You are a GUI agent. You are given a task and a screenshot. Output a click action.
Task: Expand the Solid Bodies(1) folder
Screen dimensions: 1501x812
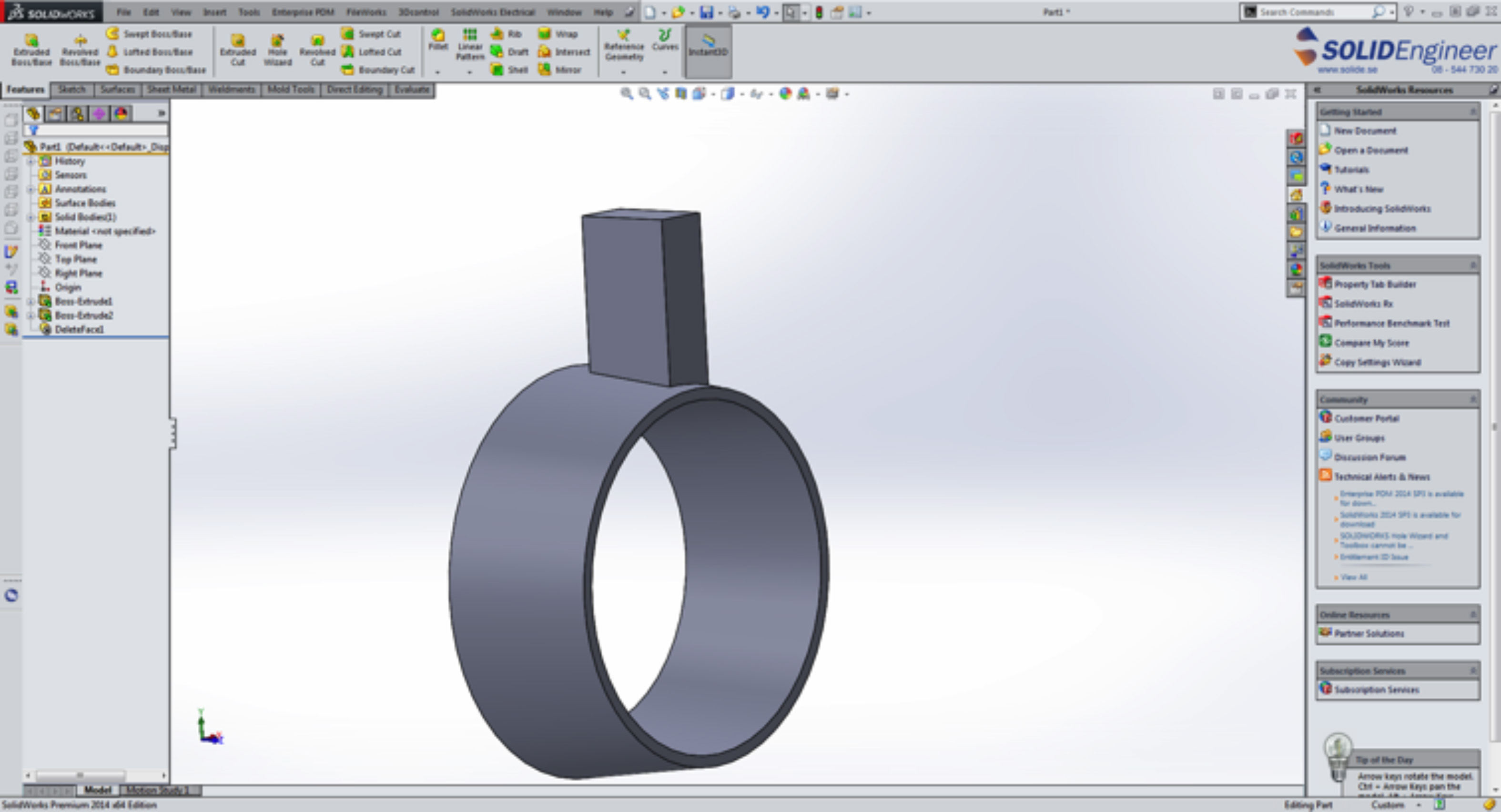31,217
